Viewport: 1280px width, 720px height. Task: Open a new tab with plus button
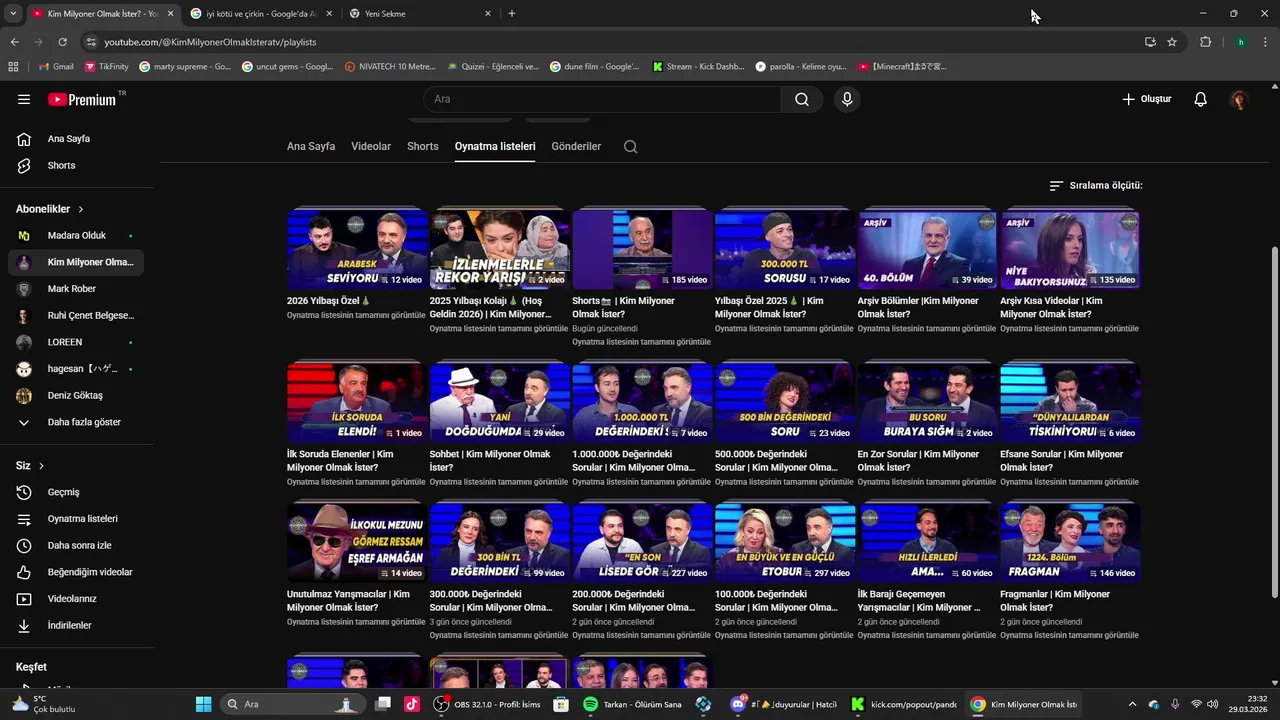[512, 14]
